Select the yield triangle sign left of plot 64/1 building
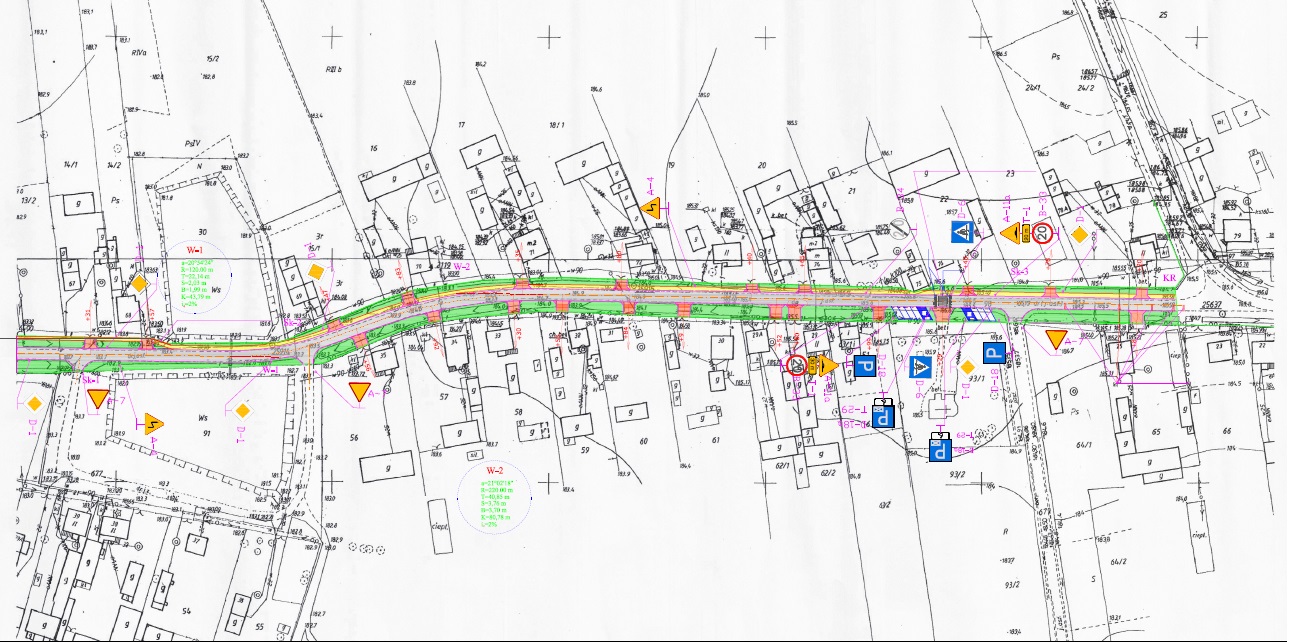The width and height of the screenshot is (1292, 642). tap(1057, 339)
